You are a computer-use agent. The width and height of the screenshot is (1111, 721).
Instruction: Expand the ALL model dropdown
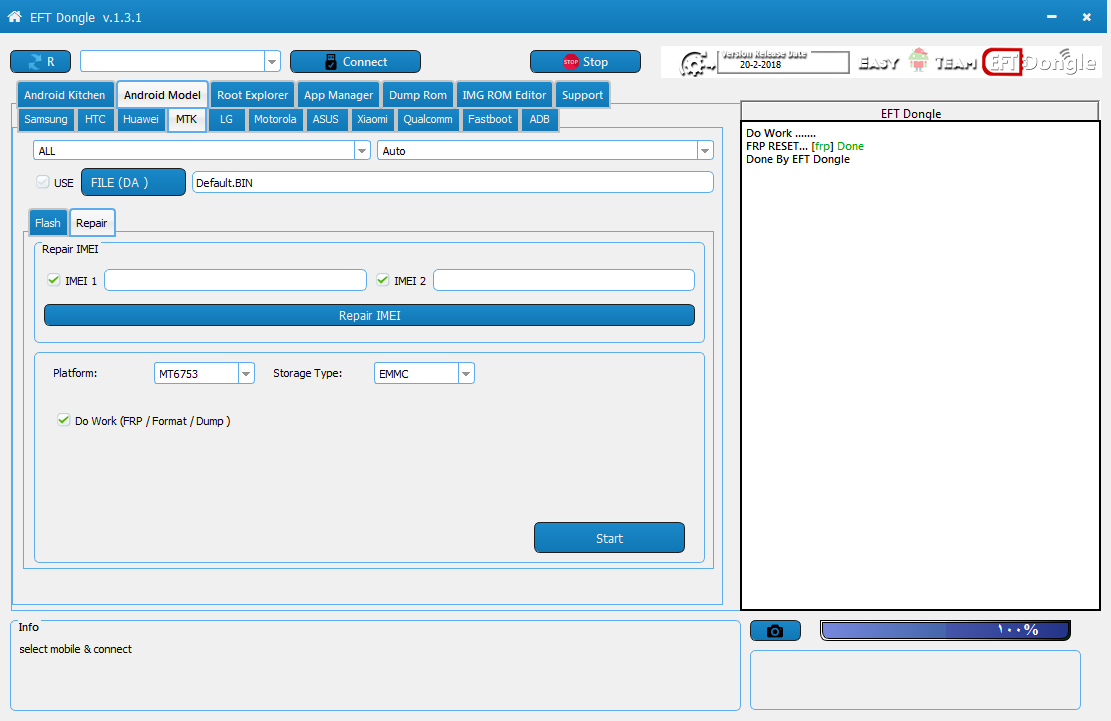coord(361,150)
